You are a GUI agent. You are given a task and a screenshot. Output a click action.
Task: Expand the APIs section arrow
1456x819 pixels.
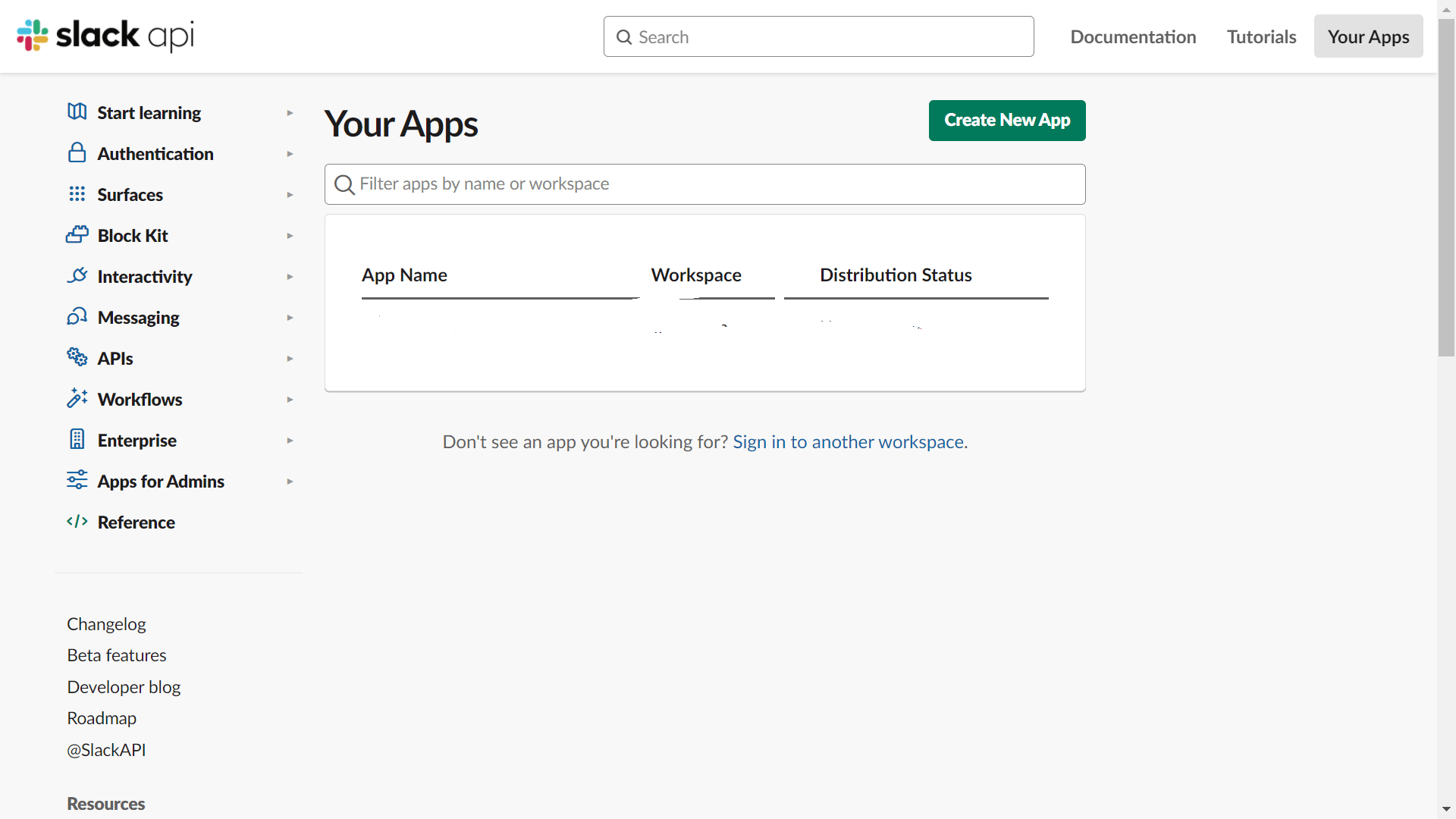tap(290, 359)
